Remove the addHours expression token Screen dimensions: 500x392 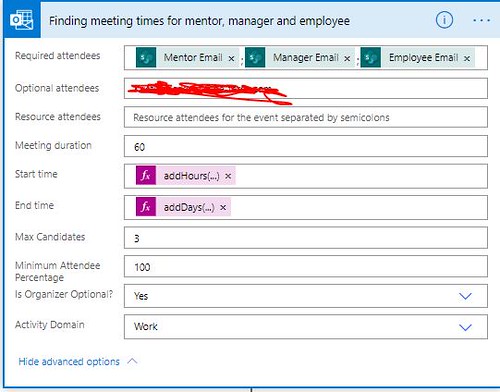click(228, 176)
